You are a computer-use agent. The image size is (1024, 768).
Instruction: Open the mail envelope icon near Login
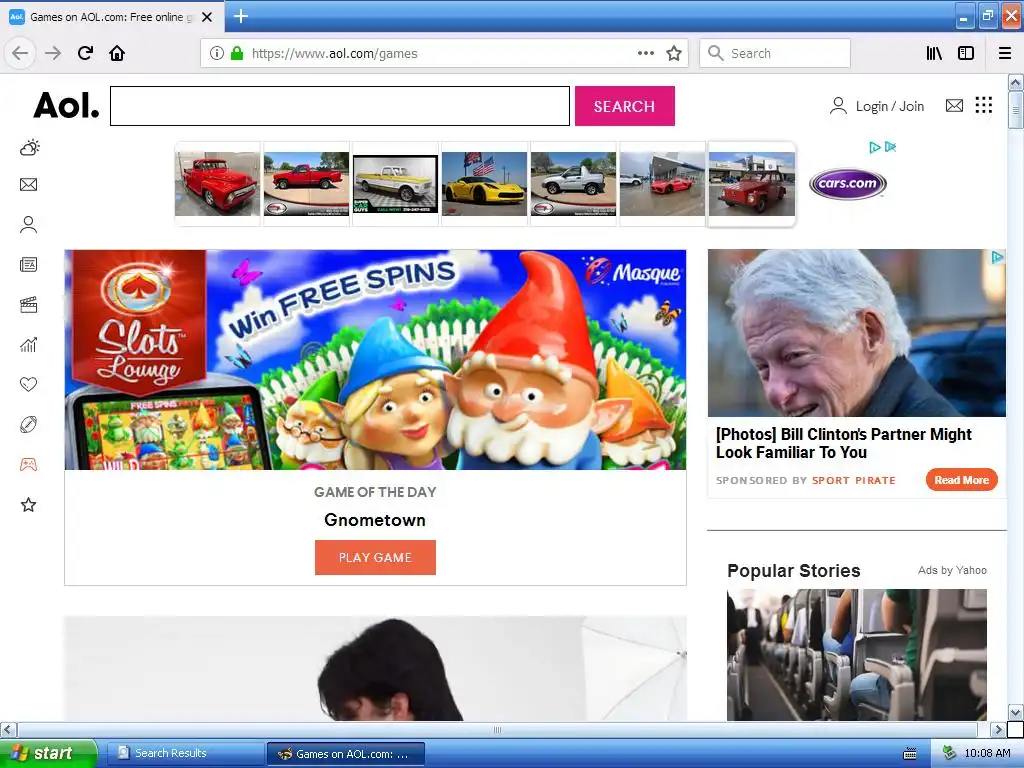(954, 106)
